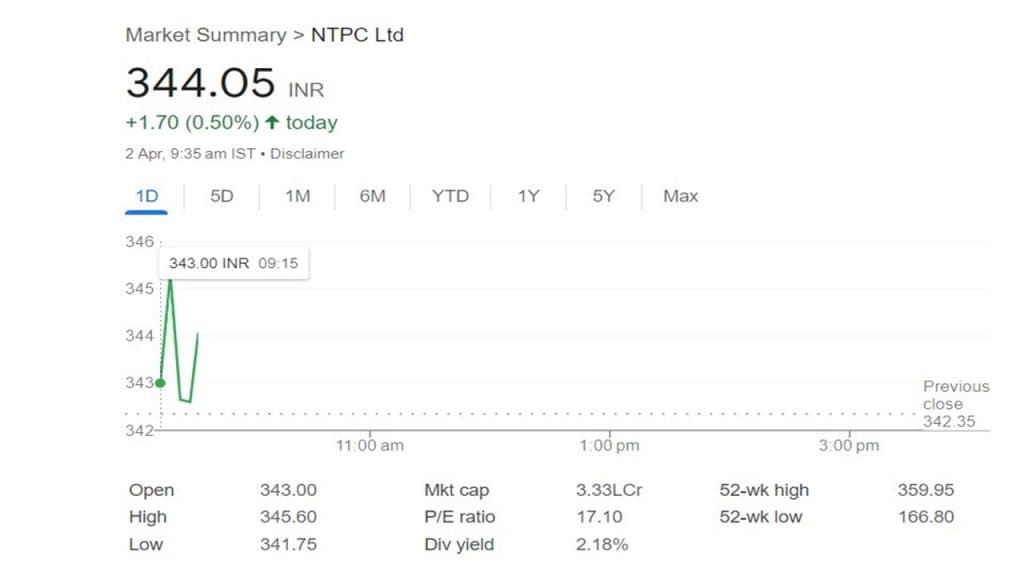This screenshot has height=576, width=1024.
Task: Select the 5D time range tab
Action: pos(222,196)
